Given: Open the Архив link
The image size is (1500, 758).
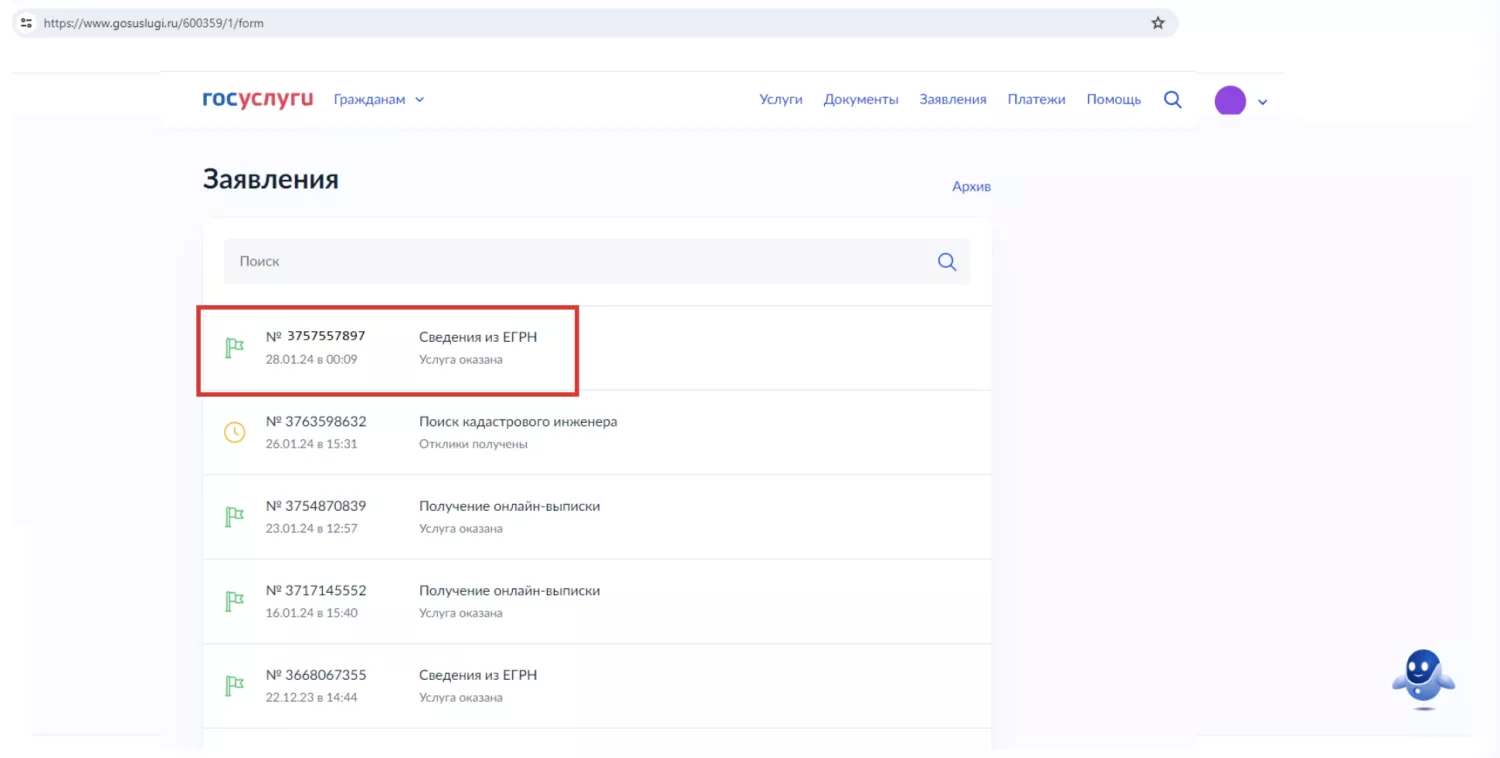Looking at the screenshot, I should pyautogui.click(x=971, y=187).
